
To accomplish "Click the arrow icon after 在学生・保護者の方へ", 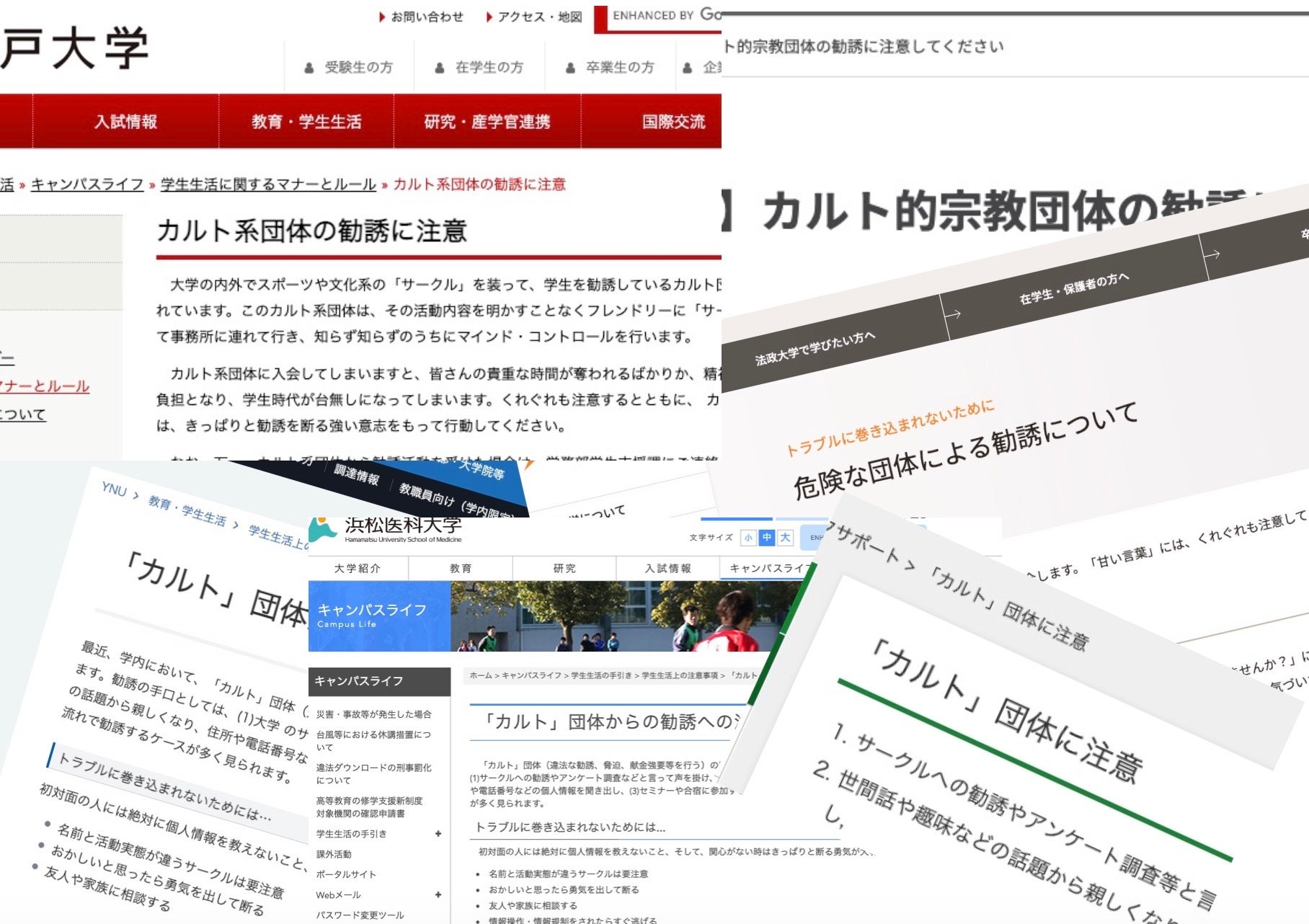I will coord(1212,254).
